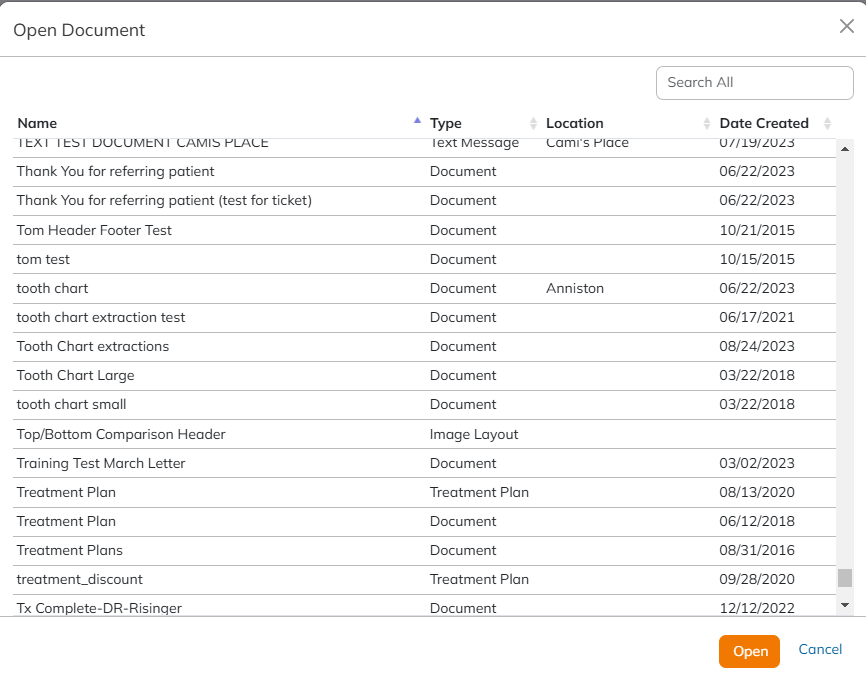Select 'tooth chart extraction test' row

[x=424, y=318]
